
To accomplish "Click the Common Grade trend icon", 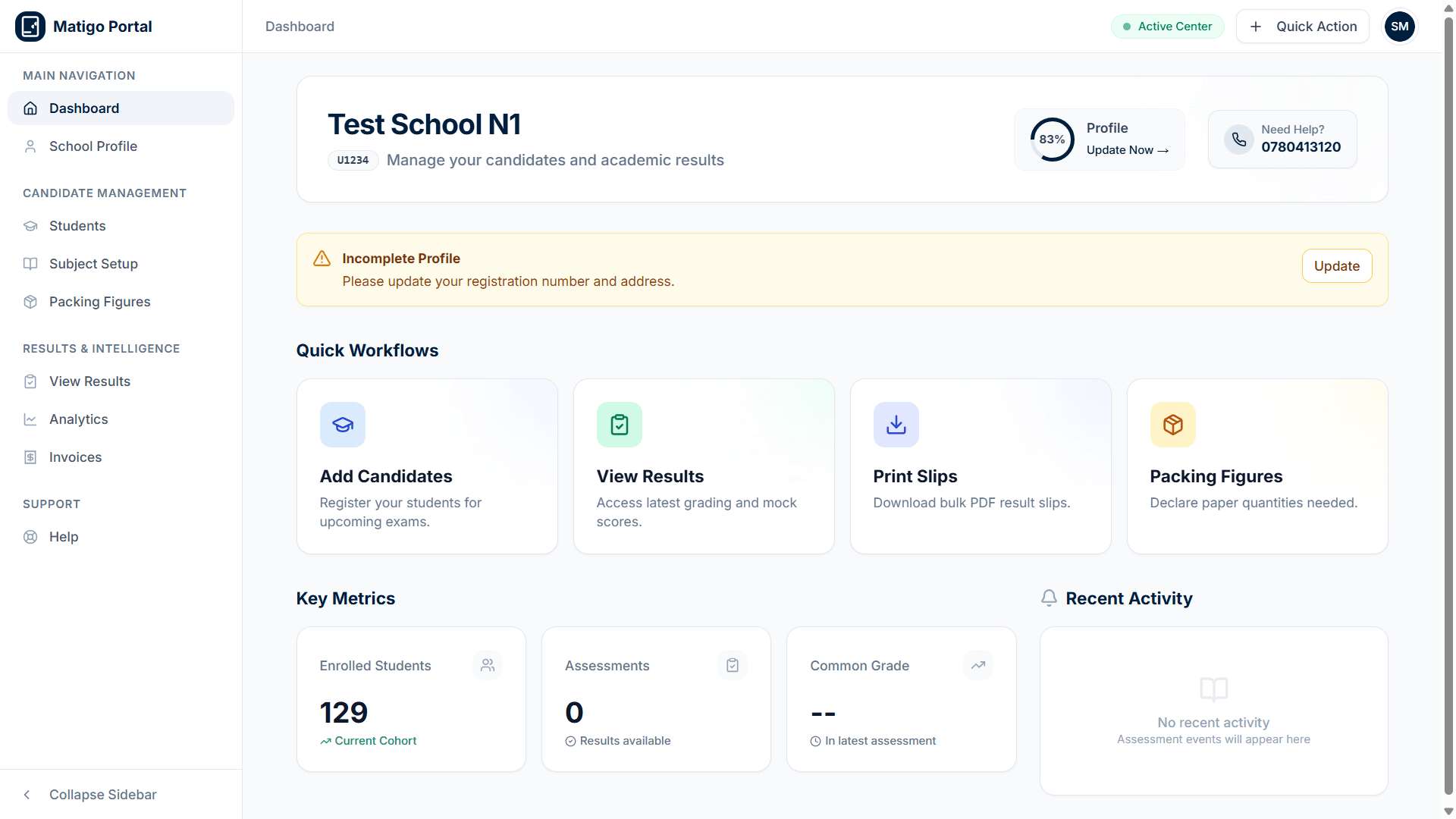I will tap(978, 665).
